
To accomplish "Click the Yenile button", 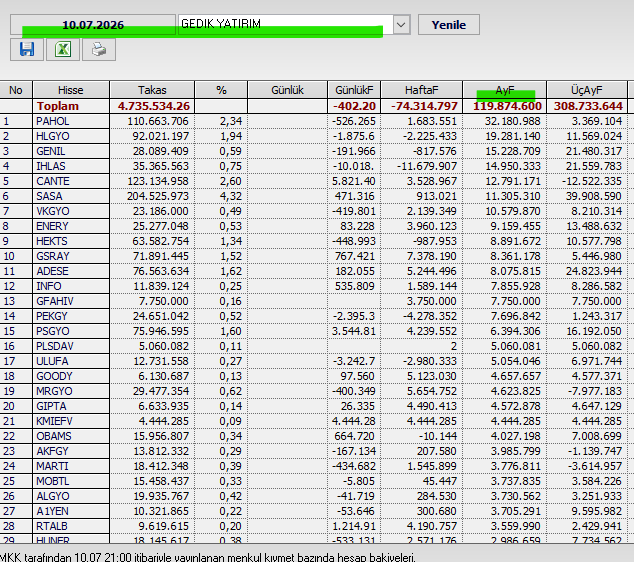I will coord(449,25).
